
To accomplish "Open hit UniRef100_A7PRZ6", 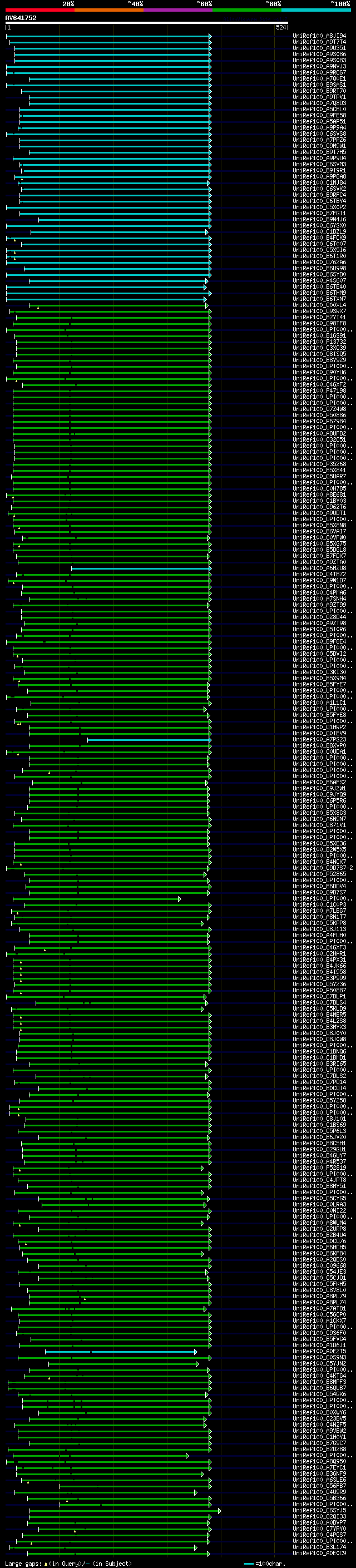I will coord(319,140).
